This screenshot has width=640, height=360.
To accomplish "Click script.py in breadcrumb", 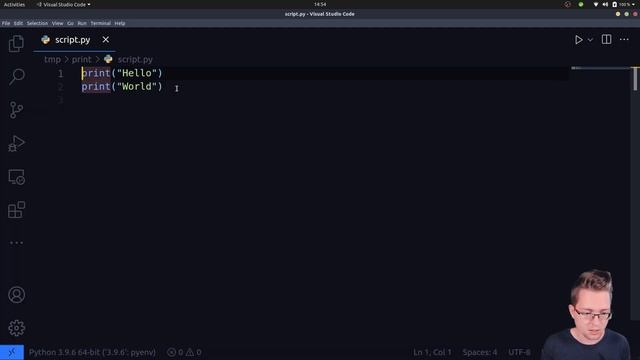I will point(135,59).
